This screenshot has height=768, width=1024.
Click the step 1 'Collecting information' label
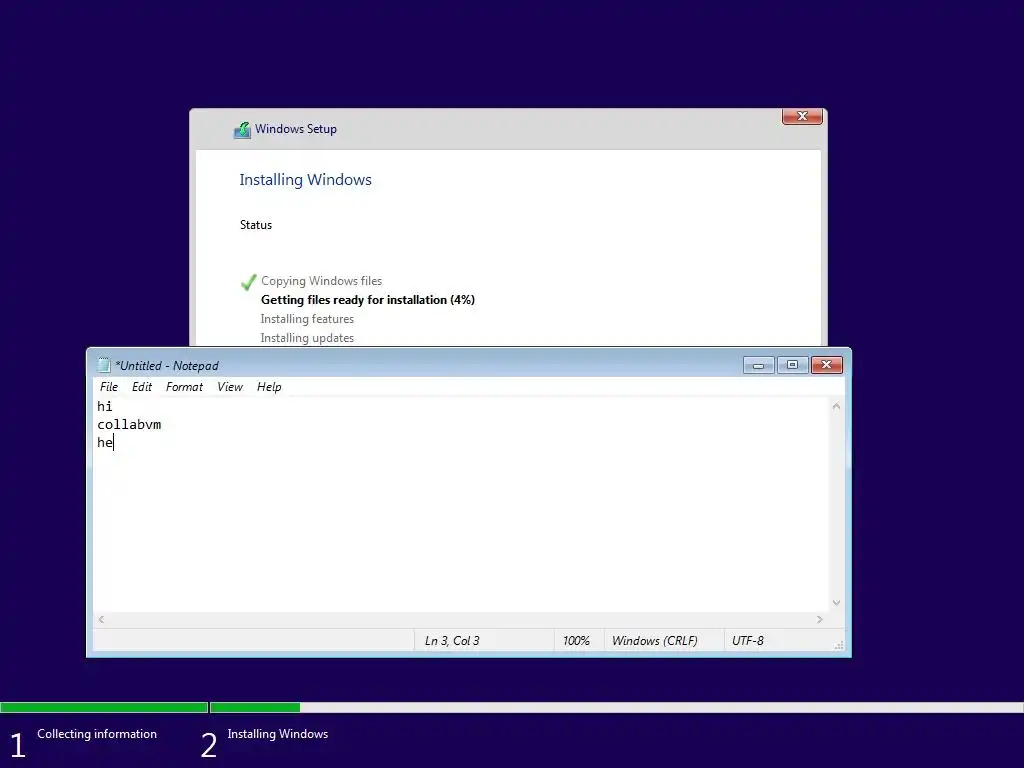pos(97,734)
